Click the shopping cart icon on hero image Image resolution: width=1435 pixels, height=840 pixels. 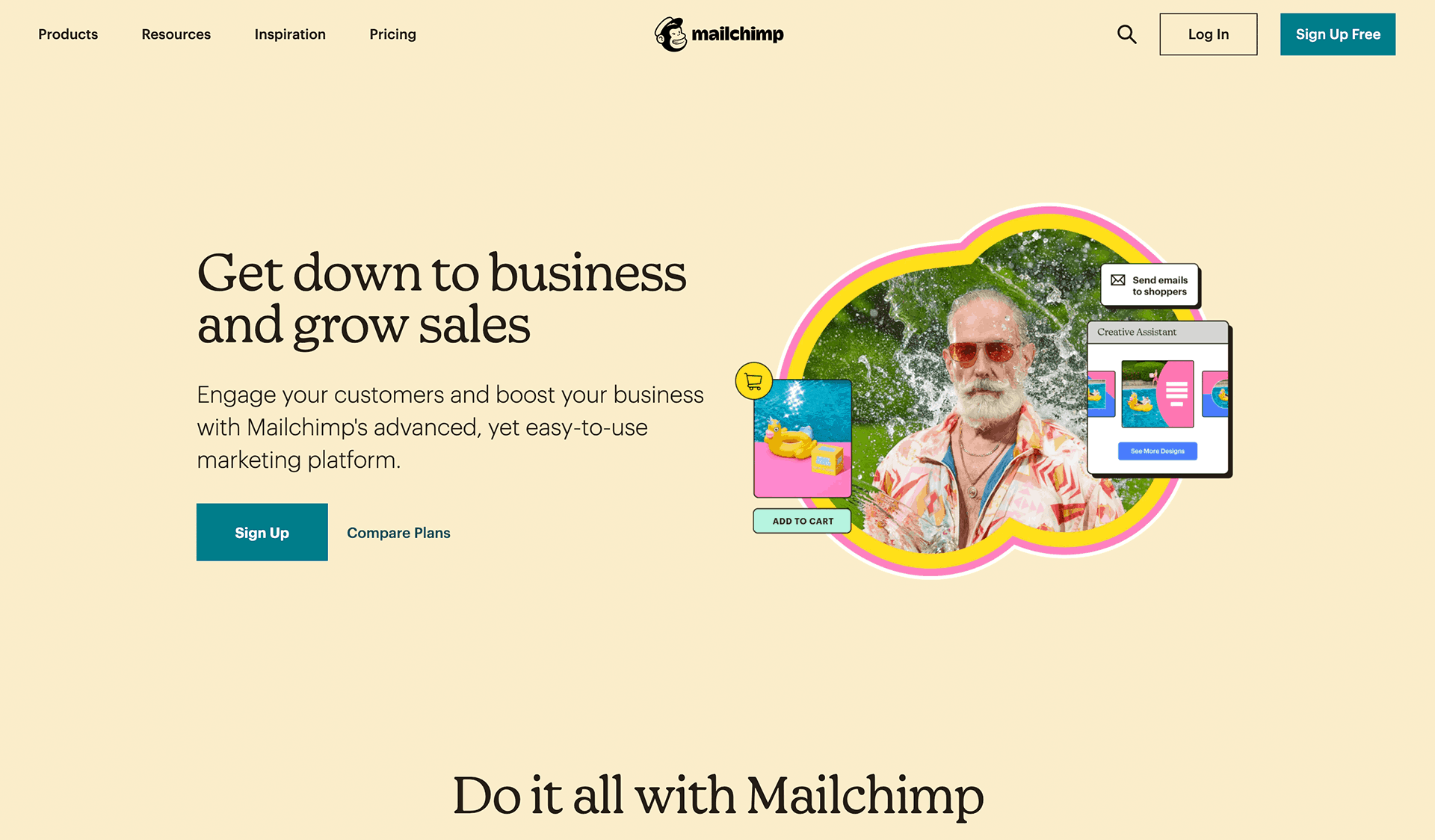point(752,381)
